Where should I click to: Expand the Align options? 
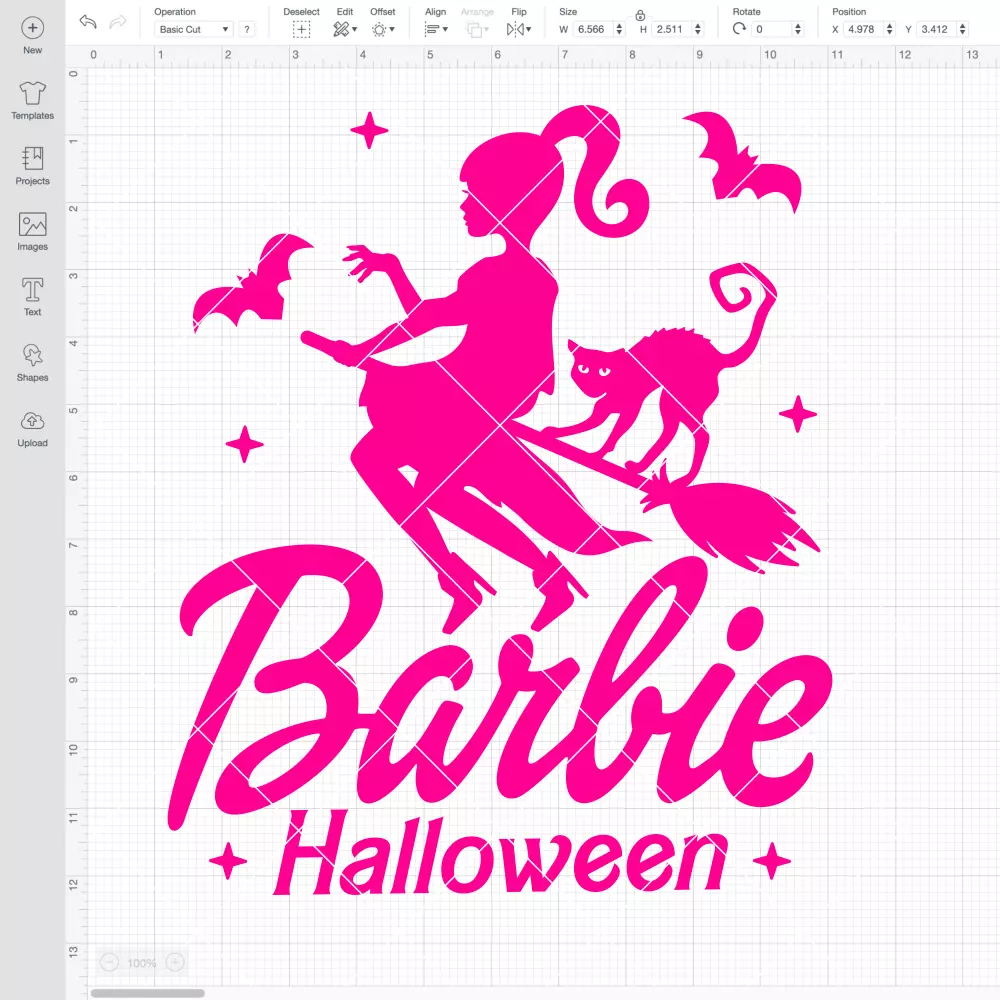(436, 29)
